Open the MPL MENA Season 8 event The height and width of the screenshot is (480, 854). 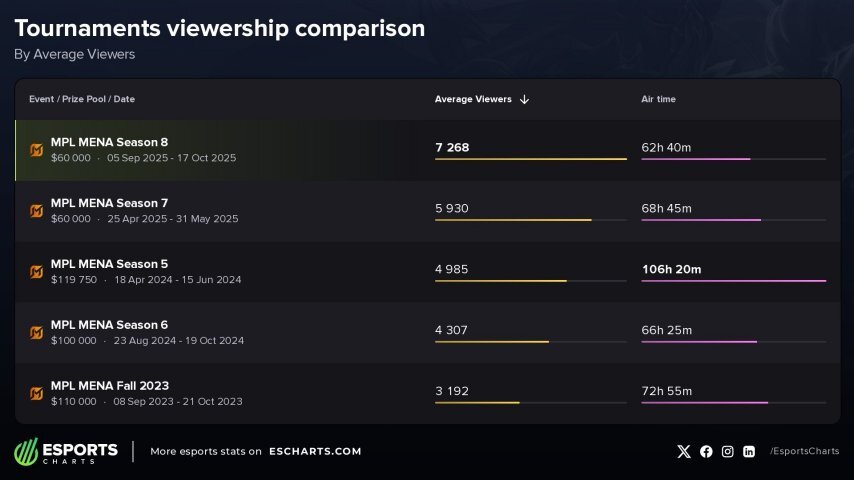pyautogui.click(x=109, y=142)
